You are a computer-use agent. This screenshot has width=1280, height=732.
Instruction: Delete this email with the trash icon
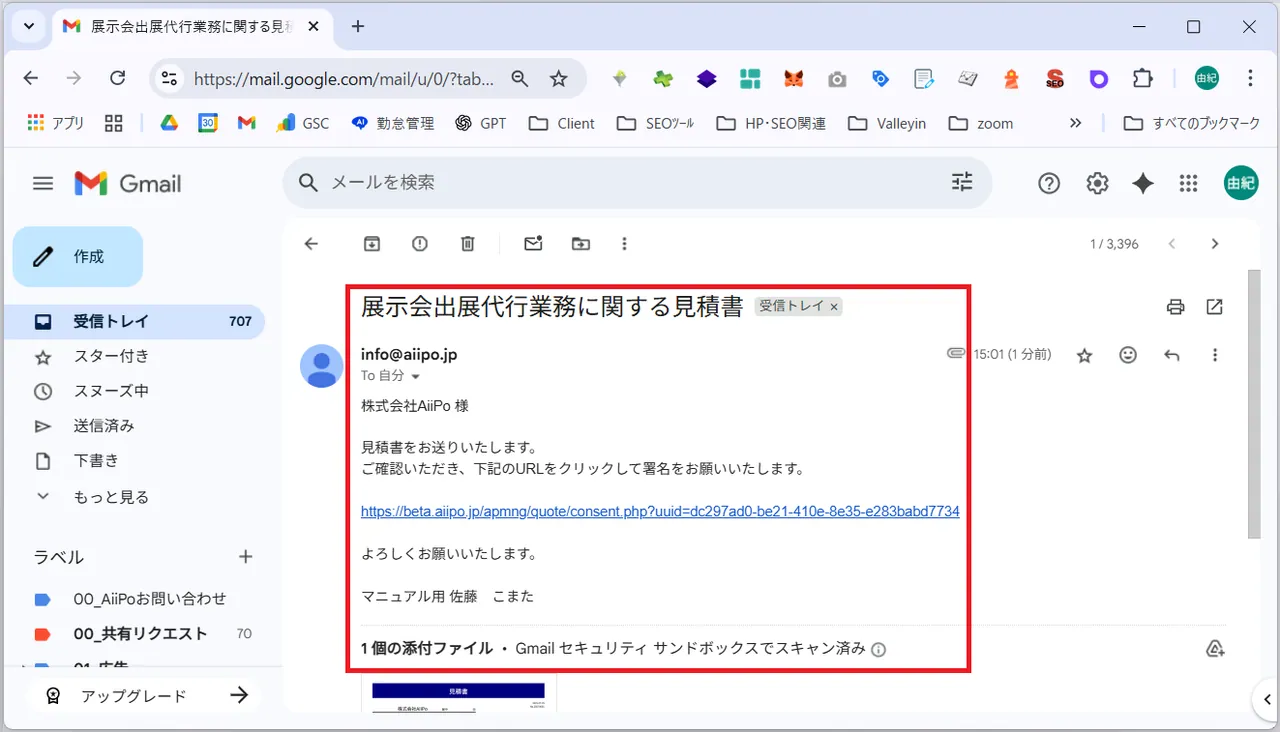tap(468, 244)
